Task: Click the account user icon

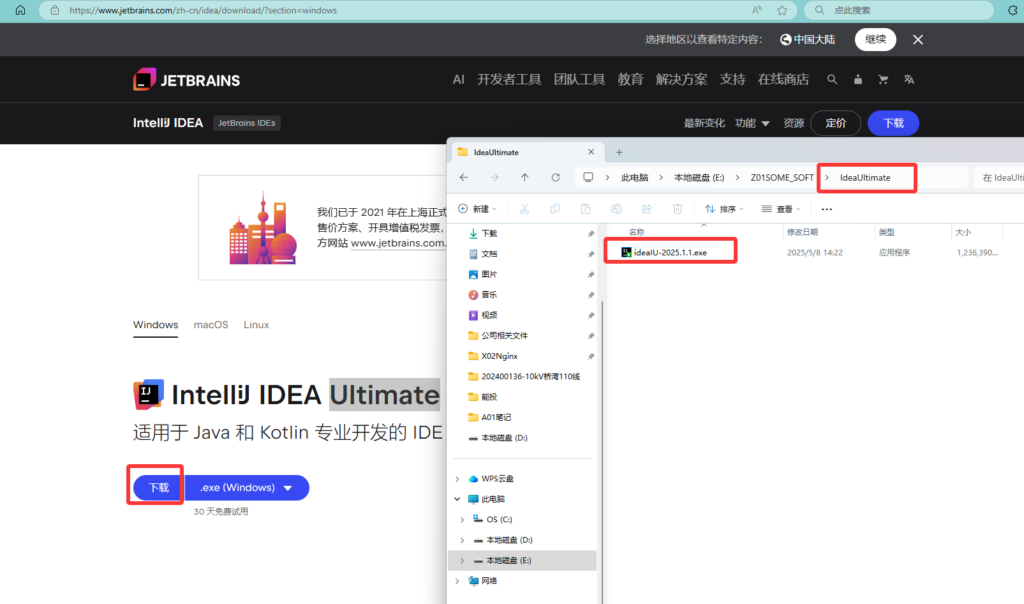Action: (x=857, y=80)
